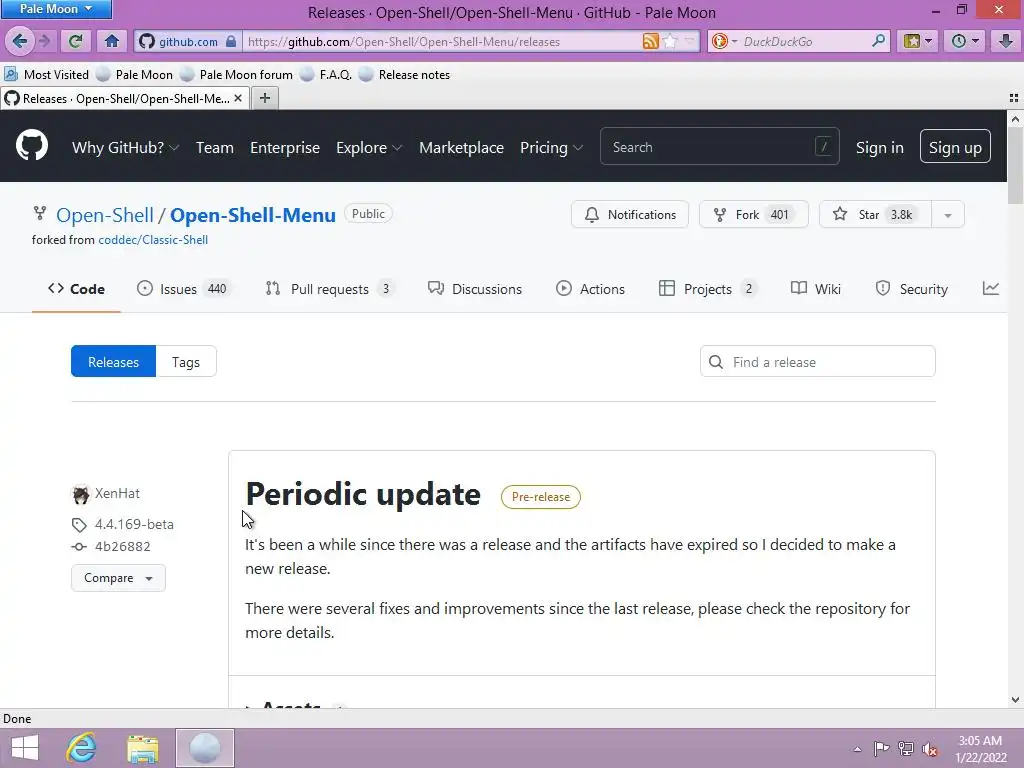The height and width of the screenshot is (768, 1024).
Task: Open the Periodic update release title
Action: [x=363, y=494]
